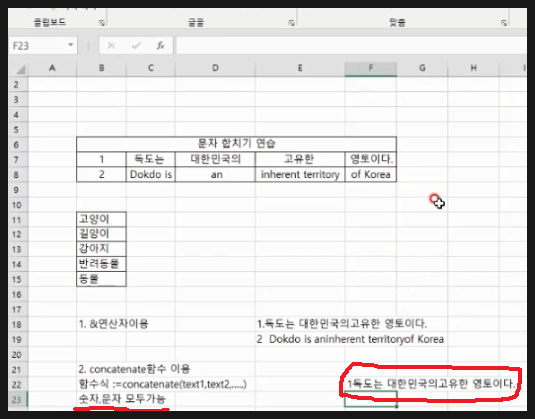Select cell with 함수식 :=concatenate(text1,text2,.....)
Screen dimensions: 535x419
pyautogui.click(x=162, y=385)
